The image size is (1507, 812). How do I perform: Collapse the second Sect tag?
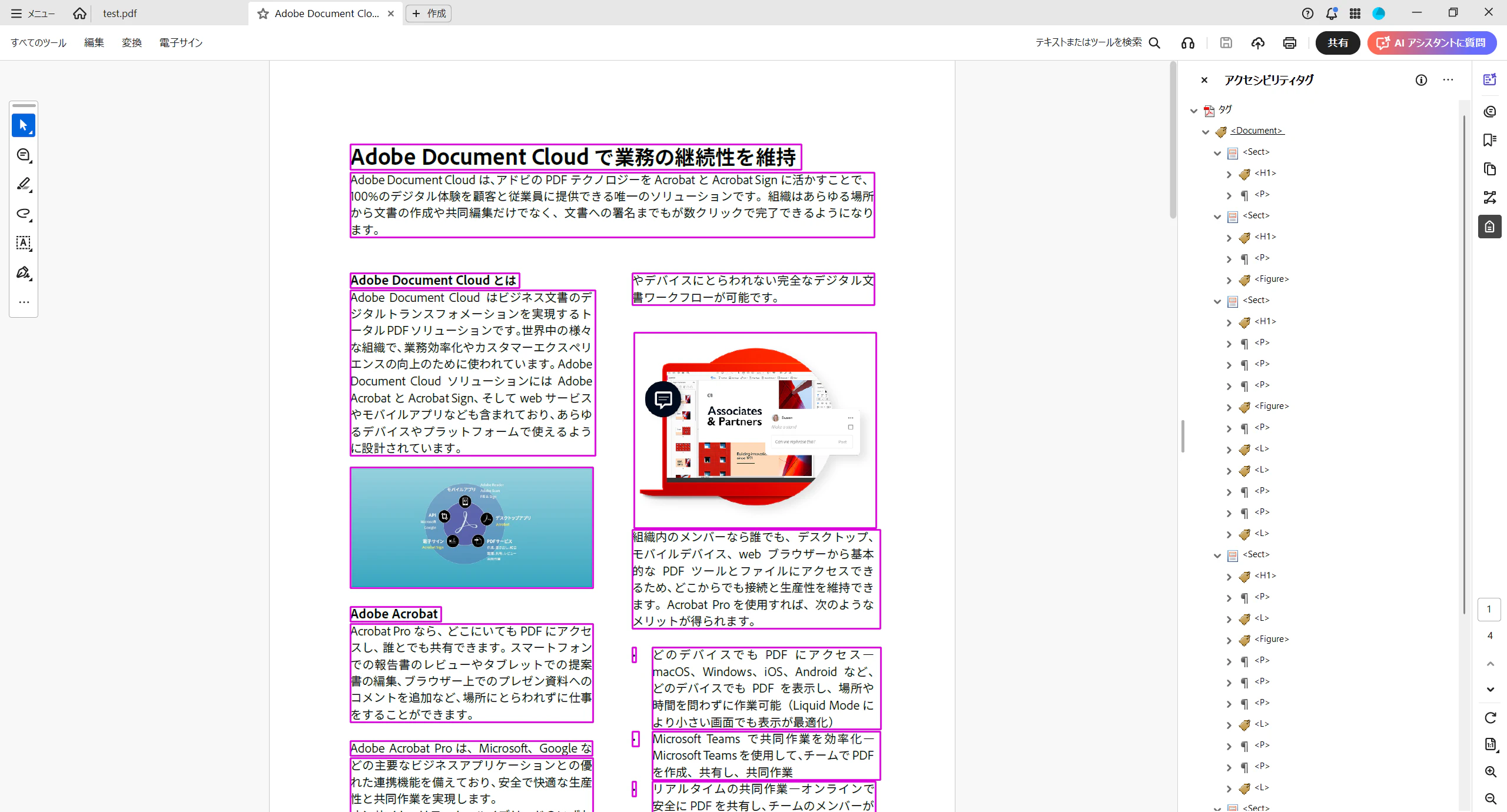[x=1217, y=217]
